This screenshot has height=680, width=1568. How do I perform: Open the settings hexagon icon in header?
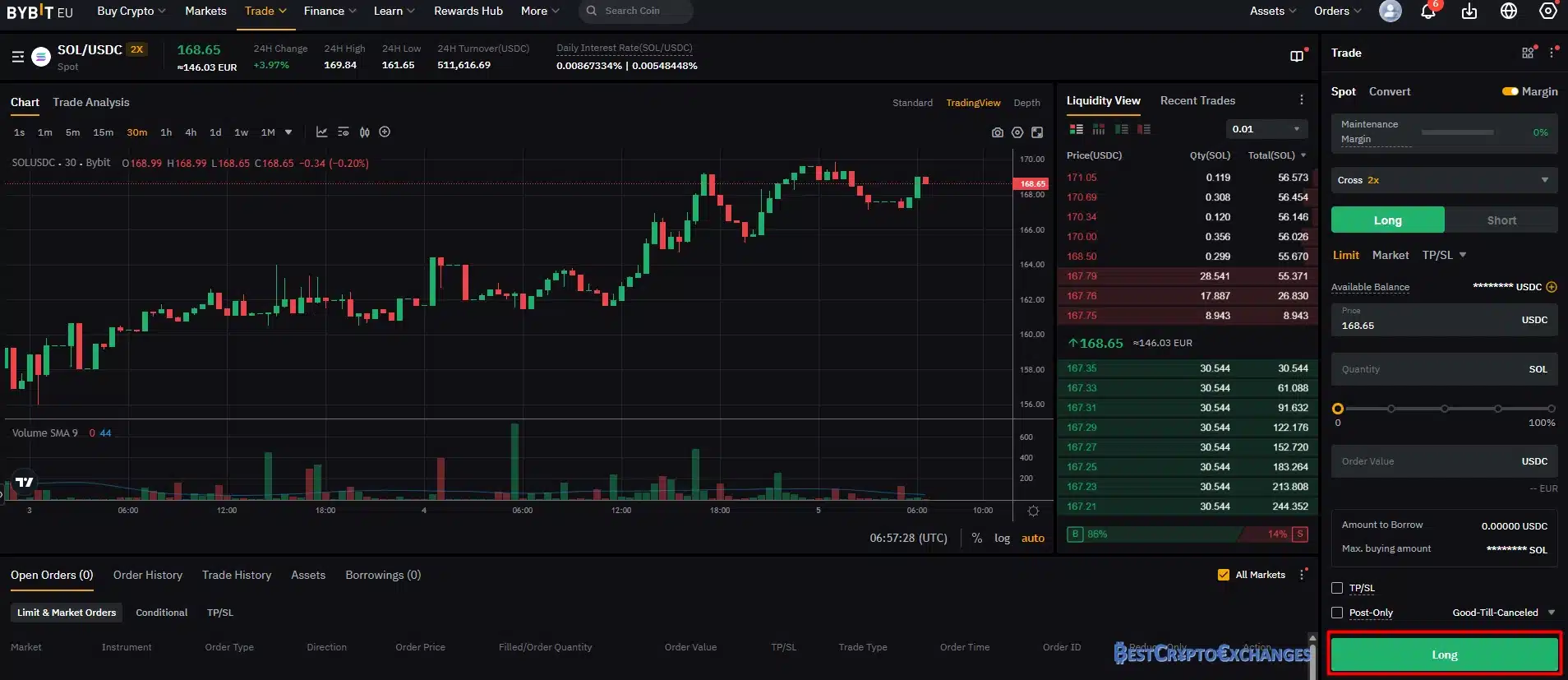(x=1548, y=12)
